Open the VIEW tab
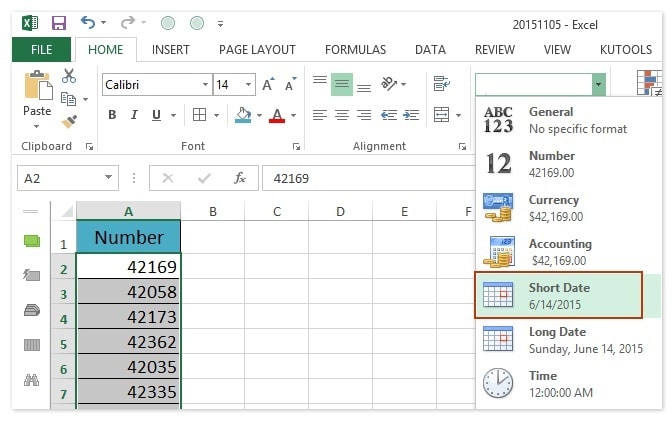The width and height of the screenshot is (672, 421). [x=557, y=50]
